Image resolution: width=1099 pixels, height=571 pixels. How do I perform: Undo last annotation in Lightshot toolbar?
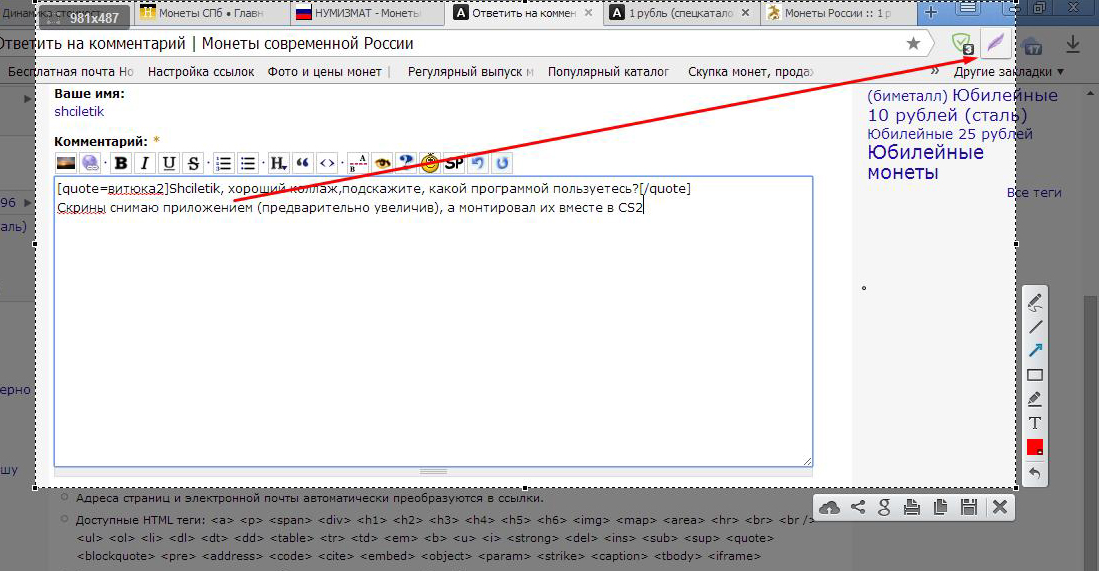tap(1035, 473)
